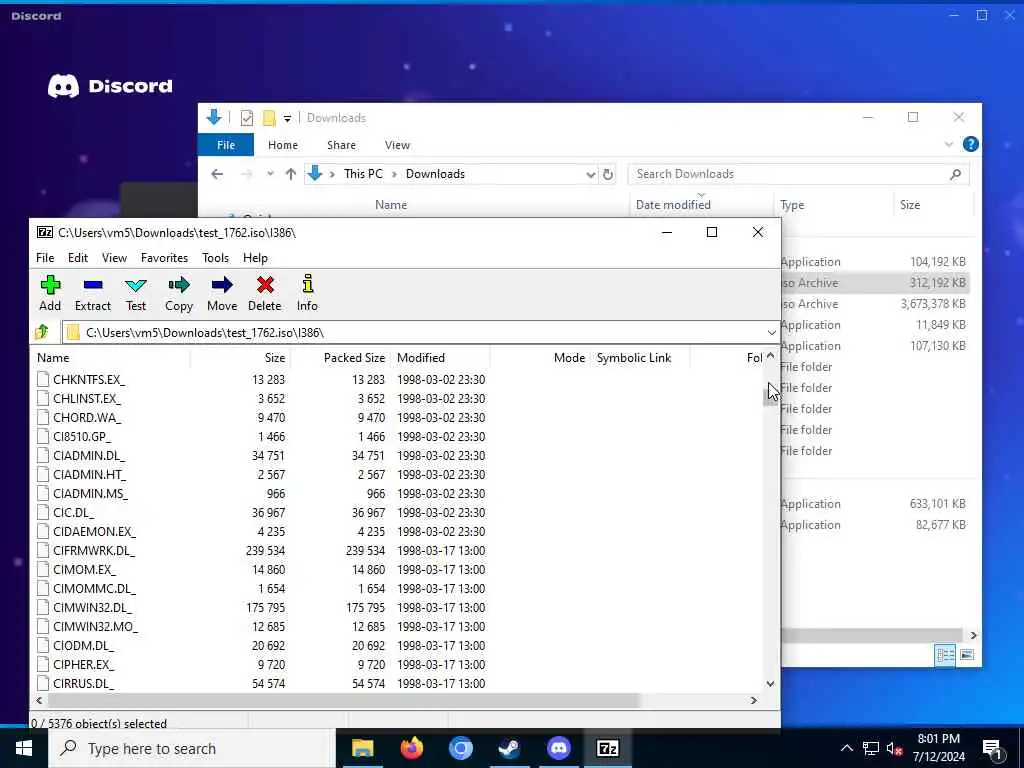1024x768 pixels.
Task: Sort by Modified column header
Action: point(440,358)
